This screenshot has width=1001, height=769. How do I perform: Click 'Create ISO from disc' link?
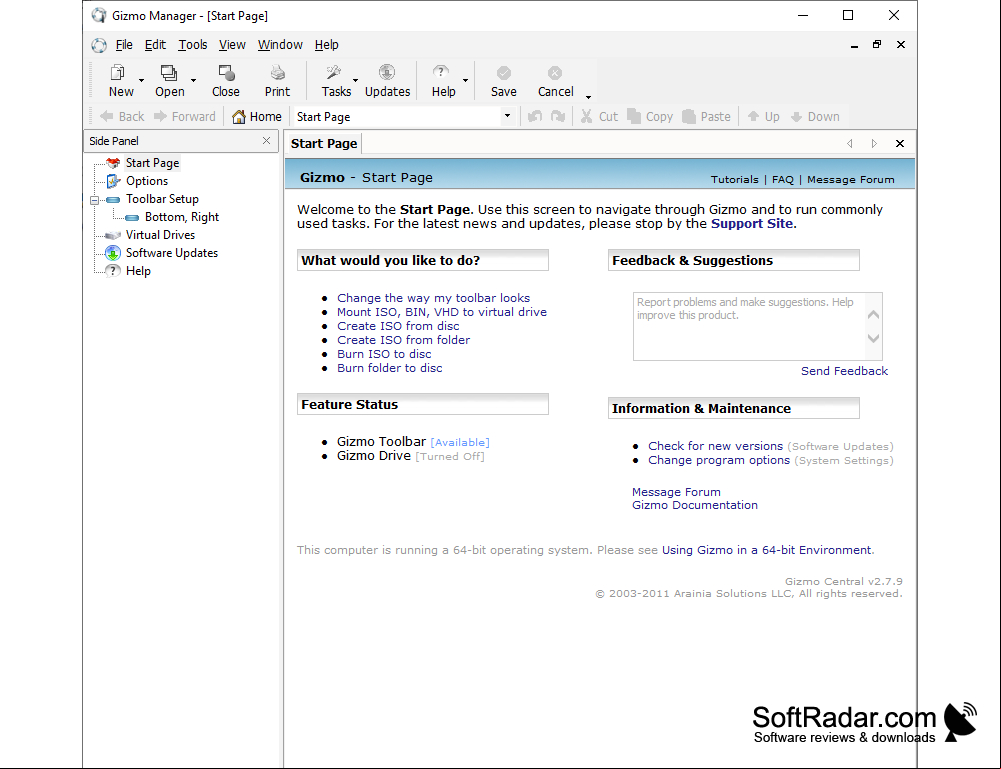(398, 326)
